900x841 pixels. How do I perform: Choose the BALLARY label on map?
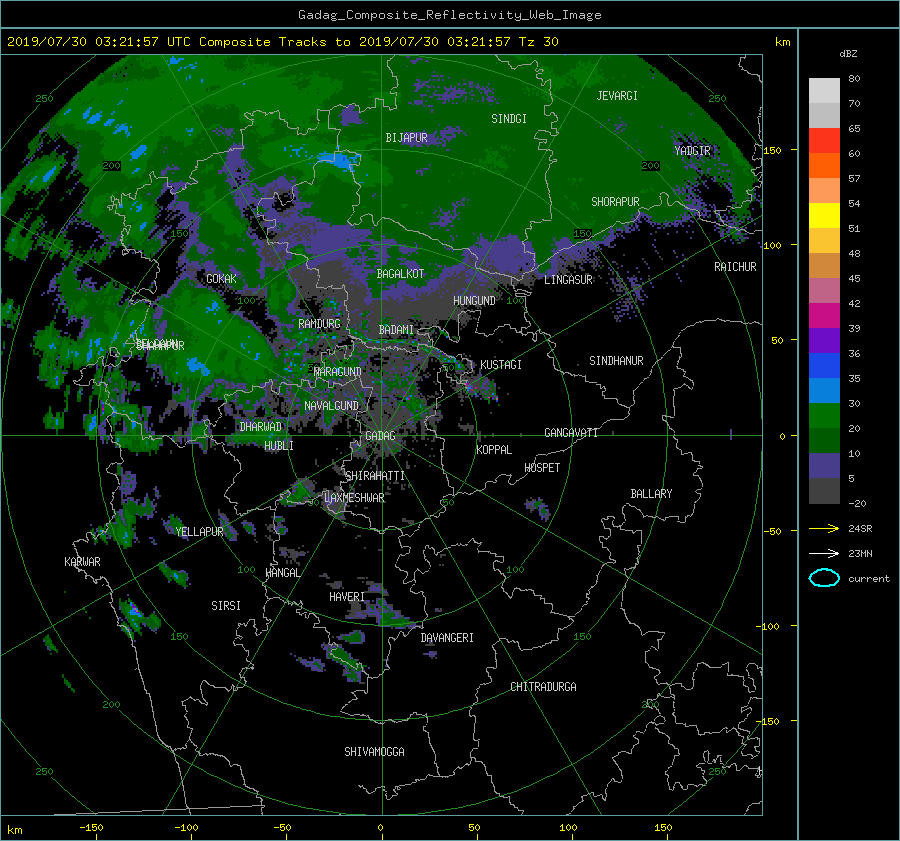click(x=651, y=494)
